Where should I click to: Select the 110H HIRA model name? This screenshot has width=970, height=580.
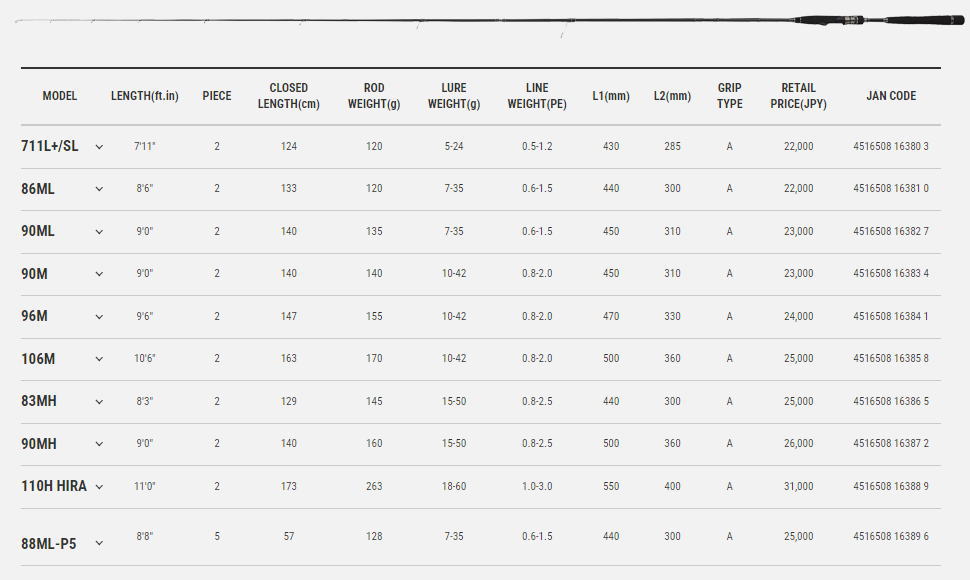coord(54,486)
